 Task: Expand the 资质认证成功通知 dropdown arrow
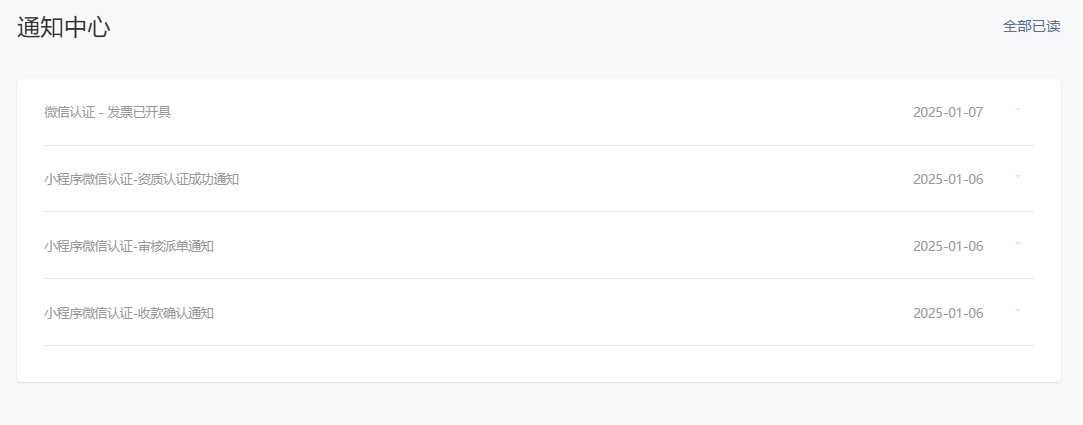click(x=1017, y=177)
